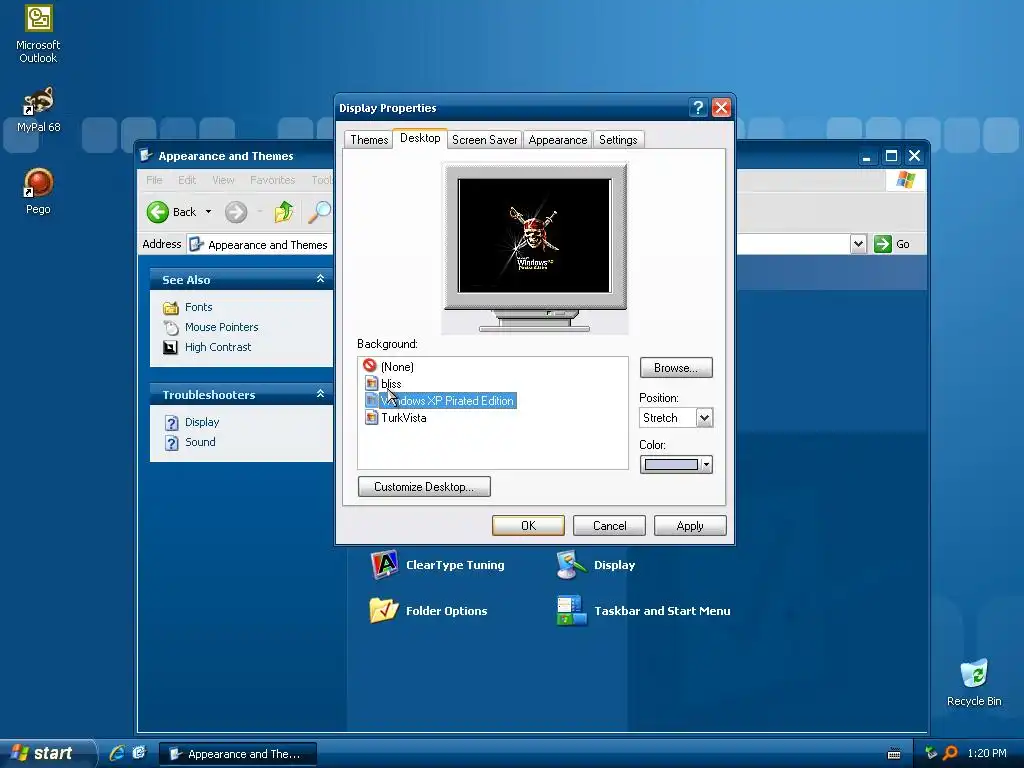
Task: Open the Color picker dropdown arrow
Action: click(x=706, y=465)
